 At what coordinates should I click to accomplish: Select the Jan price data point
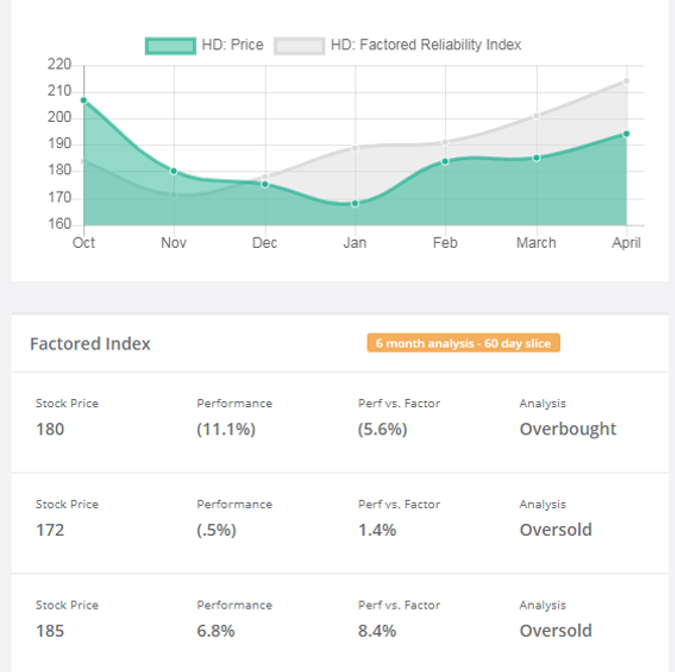[355, 204]
